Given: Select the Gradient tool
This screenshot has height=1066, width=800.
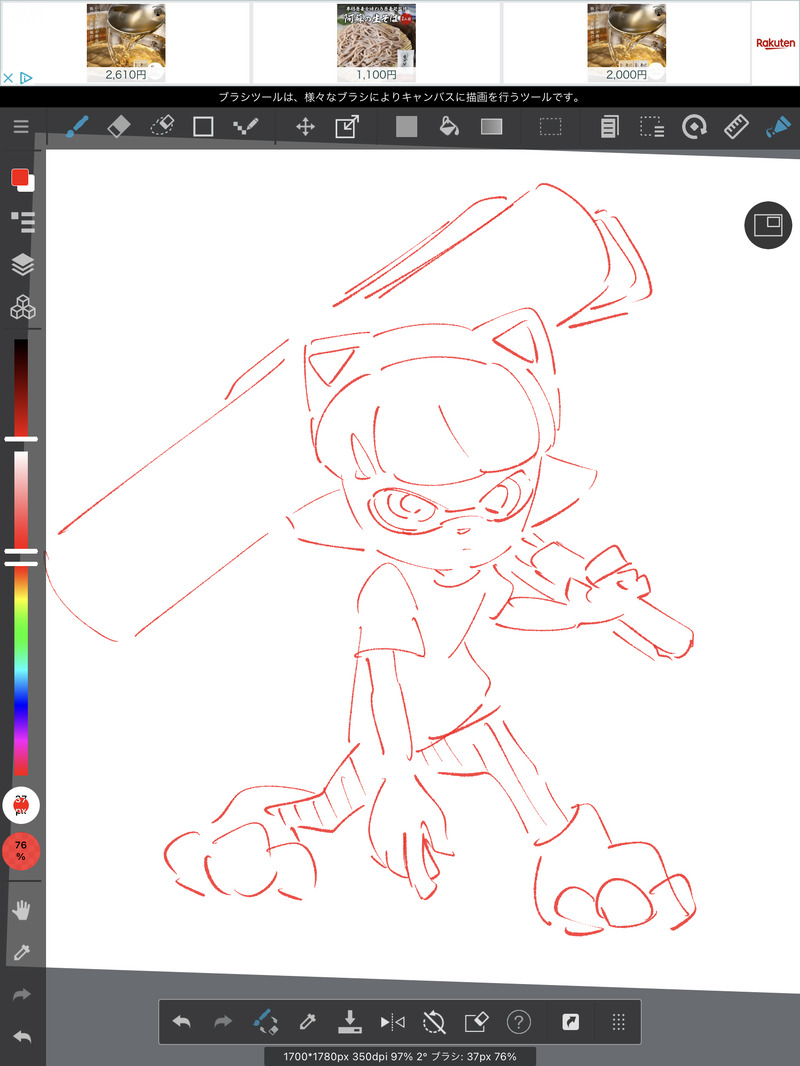Looking at the screenshot, I should tap(491, 127).
